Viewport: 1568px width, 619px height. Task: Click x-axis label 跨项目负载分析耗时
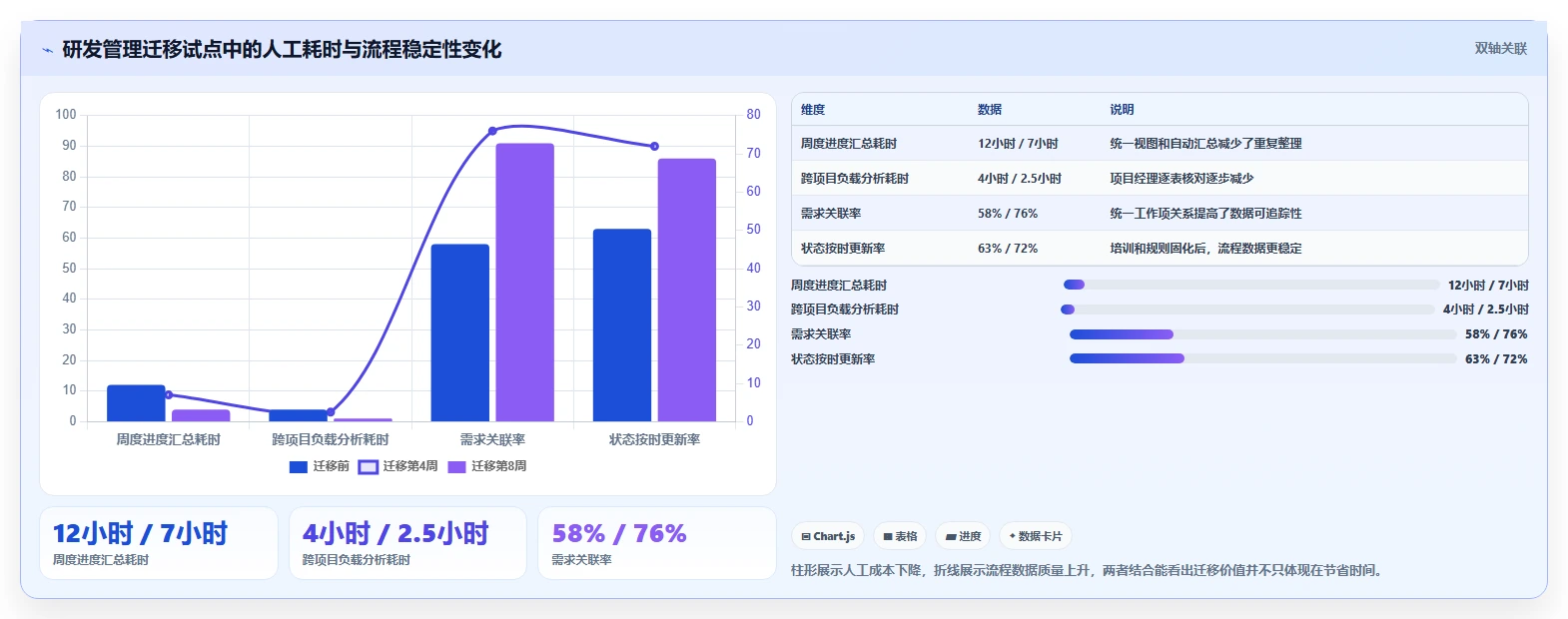[331, 439]
